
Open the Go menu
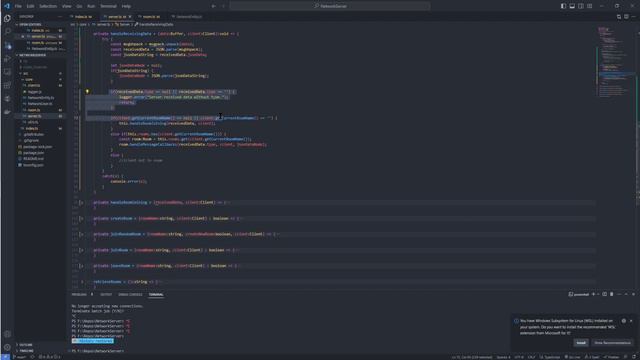(79, 6)
